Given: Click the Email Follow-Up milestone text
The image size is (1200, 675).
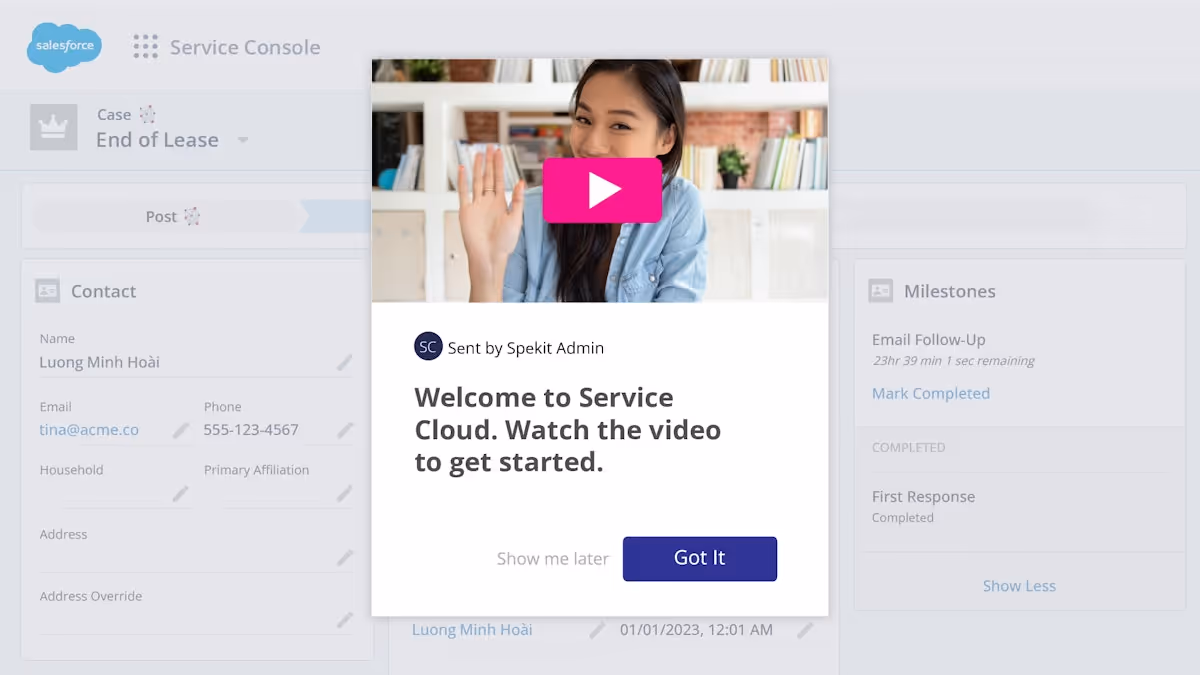Looking at the screenshot, I should point(929,340).
